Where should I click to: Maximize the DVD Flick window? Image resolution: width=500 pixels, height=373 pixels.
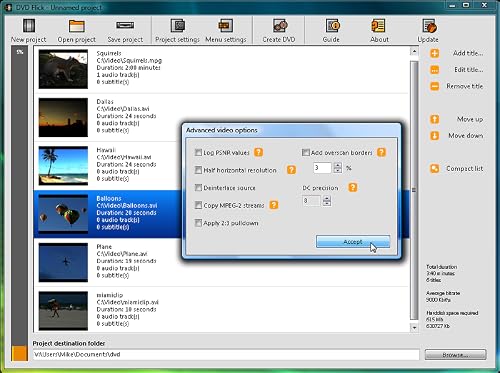pyautogui.click(x=466, y=5)
